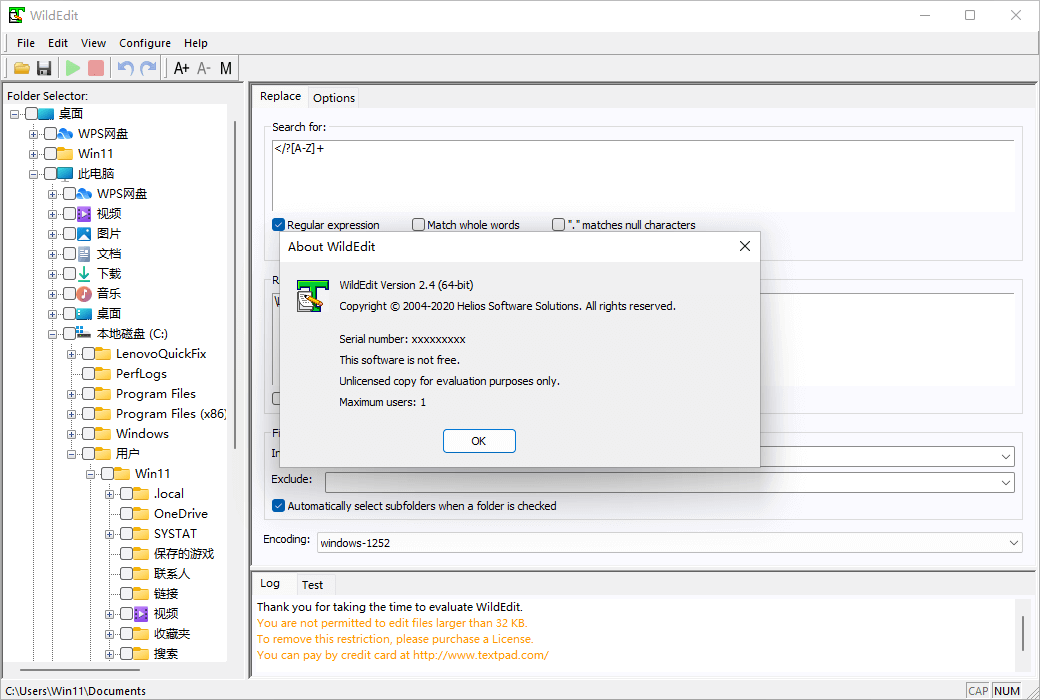Click the Search for regex text field

point(643,175)
